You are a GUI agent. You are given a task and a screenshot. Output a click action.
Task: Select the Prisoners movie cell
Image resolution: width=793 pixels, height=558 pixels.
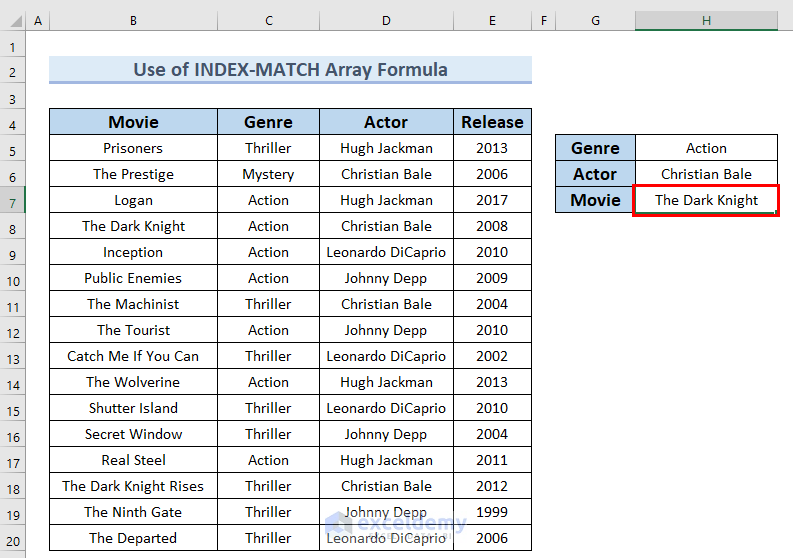click(133, 148)
